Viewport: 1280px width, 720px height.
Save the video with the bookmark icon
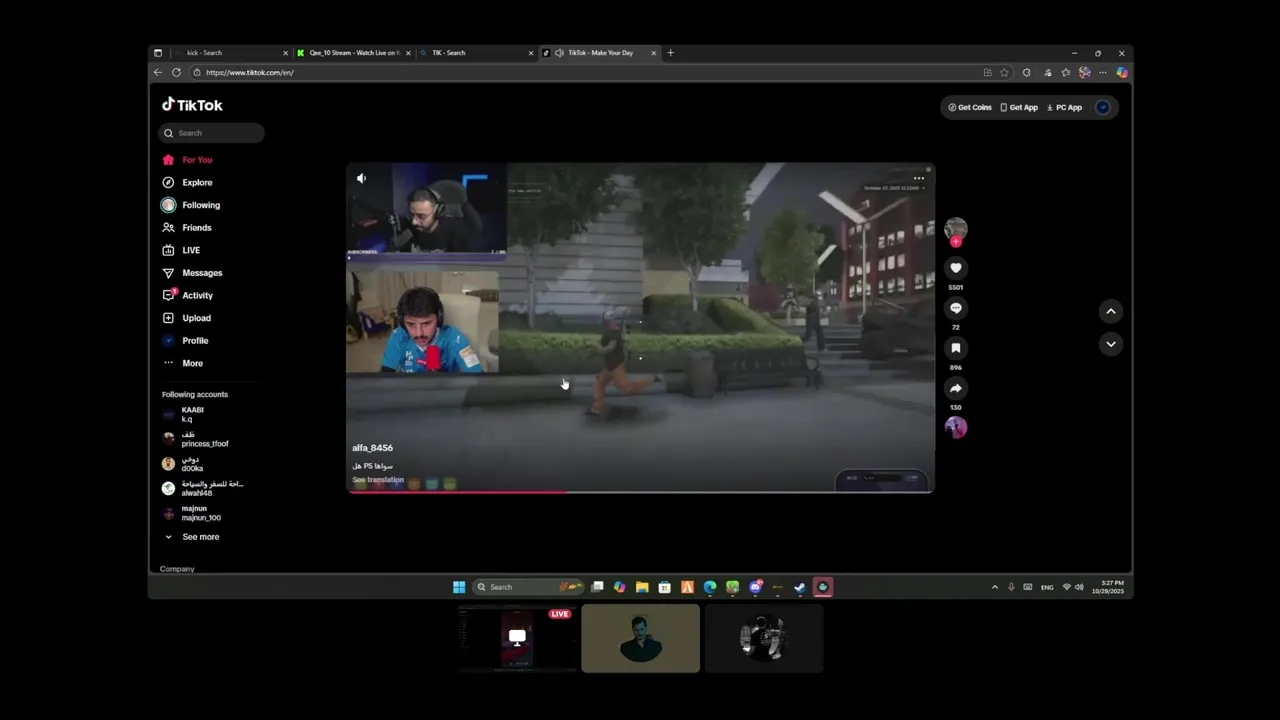(x=956, y=348)
